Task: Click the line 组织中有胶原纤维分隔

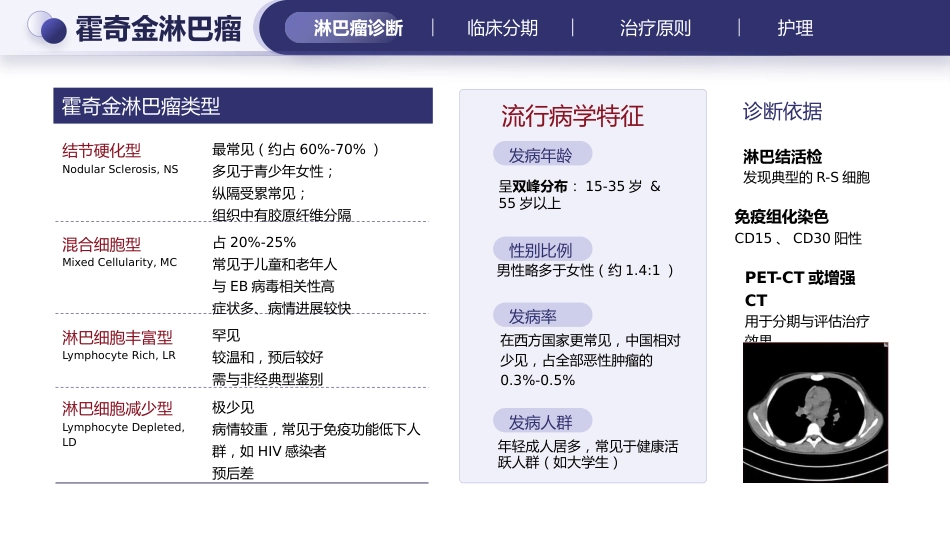Action: [282, 215]
